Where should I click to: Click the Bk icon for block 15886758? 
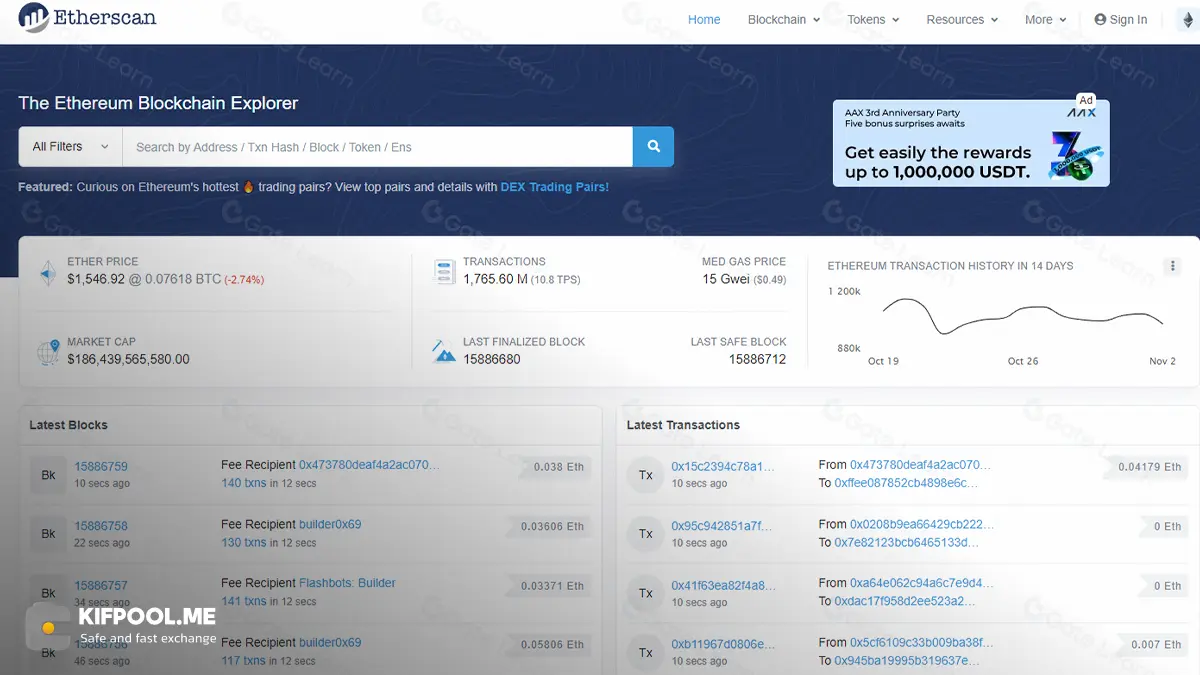point(48,534)
